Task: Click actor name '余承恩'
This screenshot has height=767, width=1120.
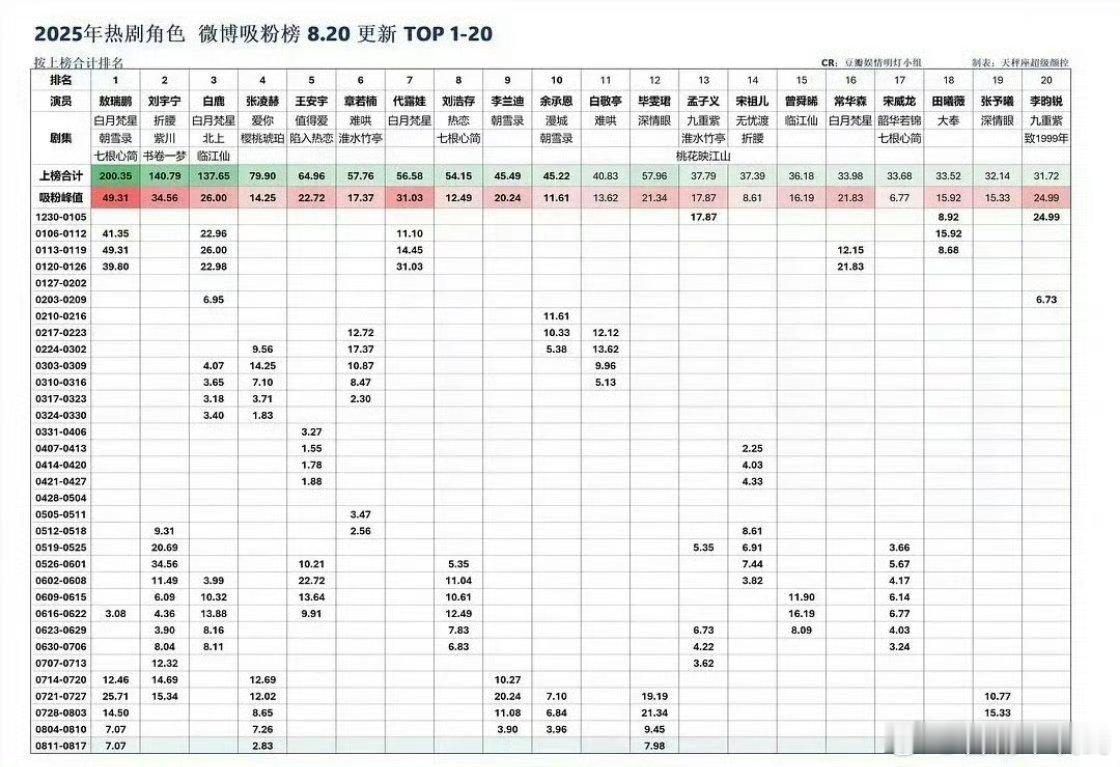Action: click(556, 101)
